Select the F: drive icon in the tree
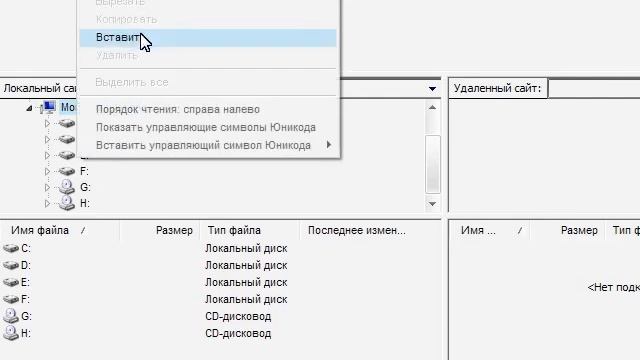Viewport: 640px width, 360px height. point(67,171)
